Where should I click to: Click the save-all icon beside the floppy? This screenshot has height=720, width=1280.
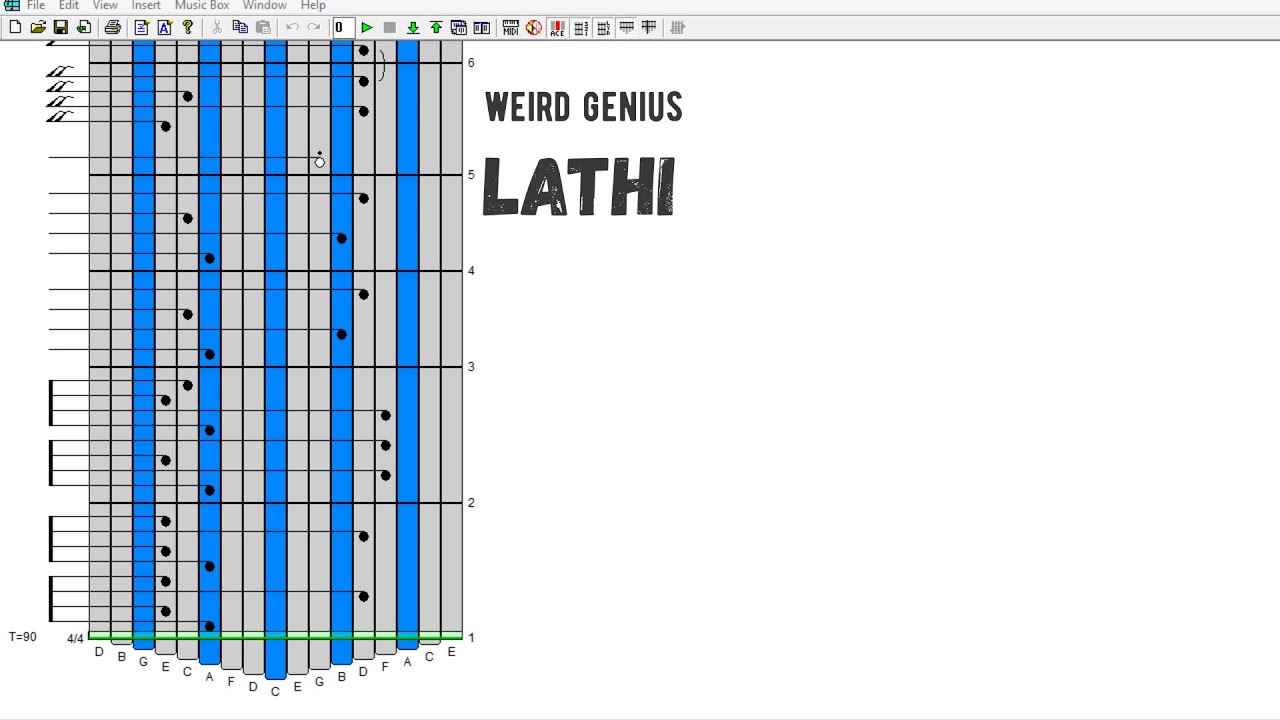click(x=84, y=28)
